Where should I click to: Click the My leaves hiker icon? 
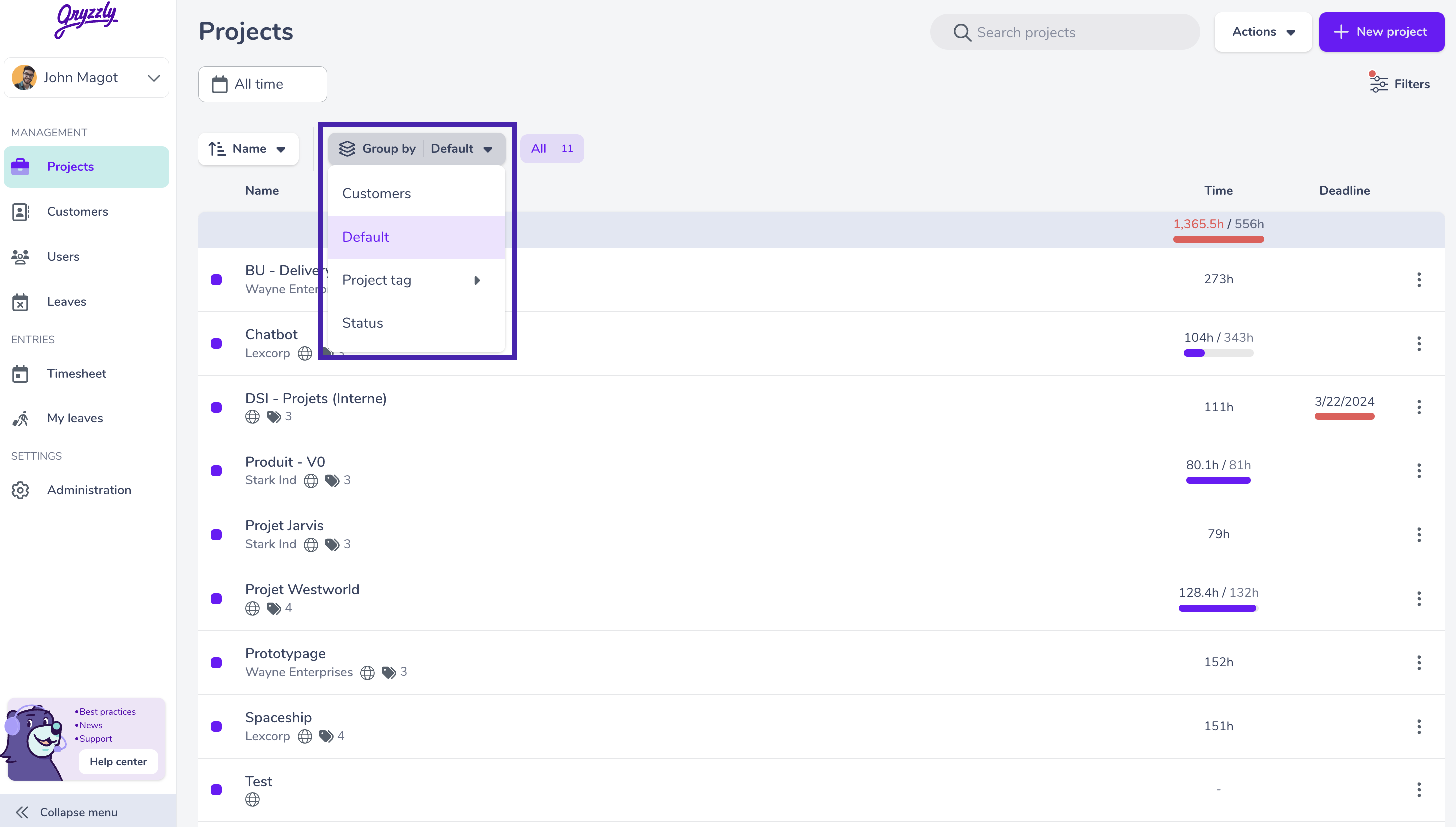click(20, 418)
